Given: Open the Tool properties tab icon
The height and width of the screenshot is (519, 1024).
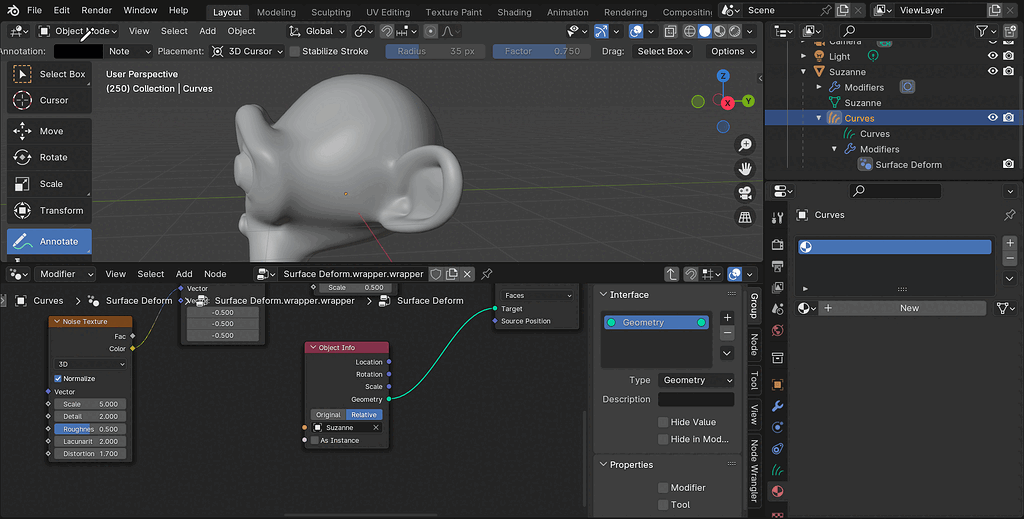Looking at the screenshot, I should (x=777, y=218).
